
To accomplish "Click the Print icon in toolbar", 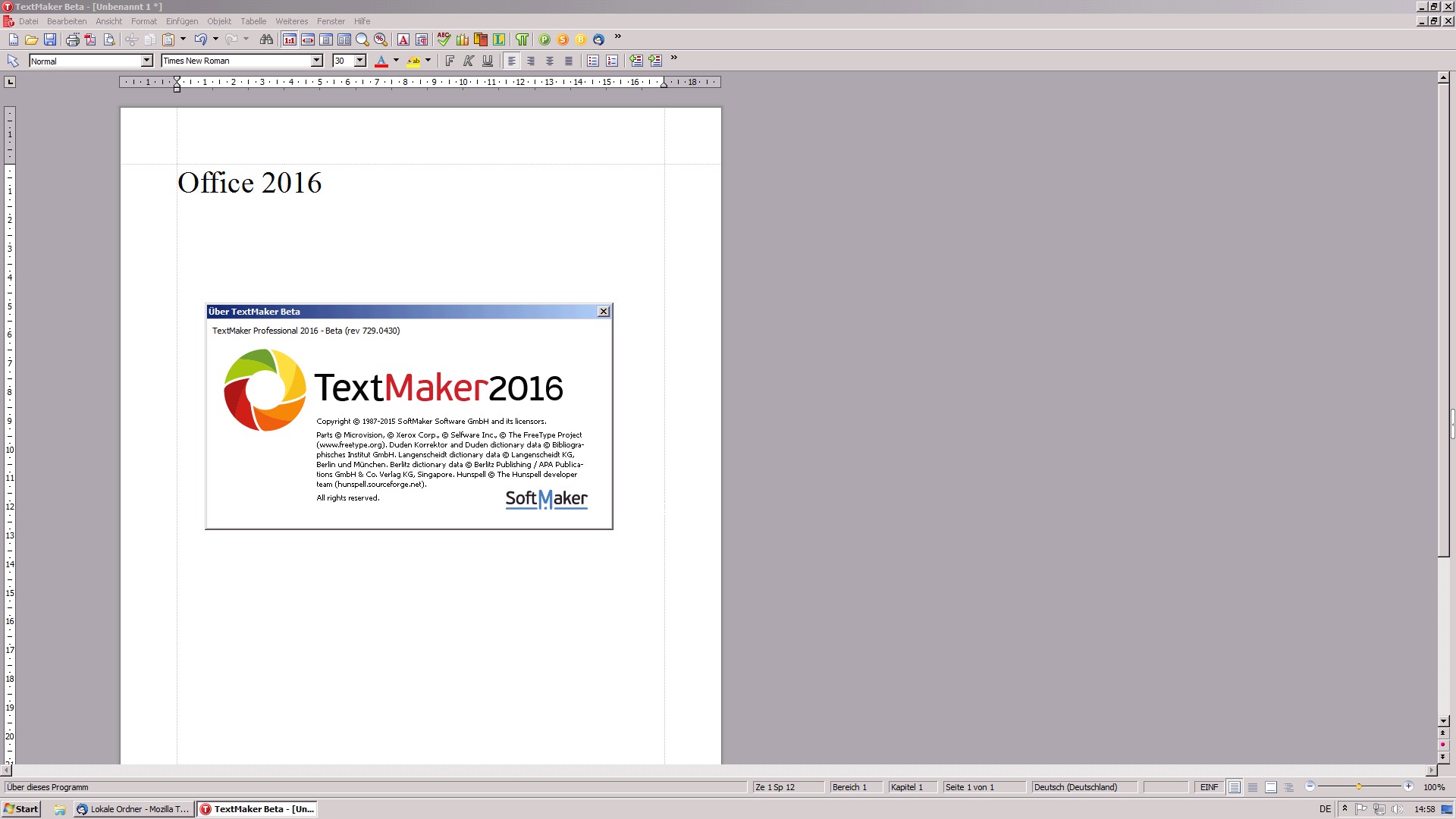I will click(73, 39).
